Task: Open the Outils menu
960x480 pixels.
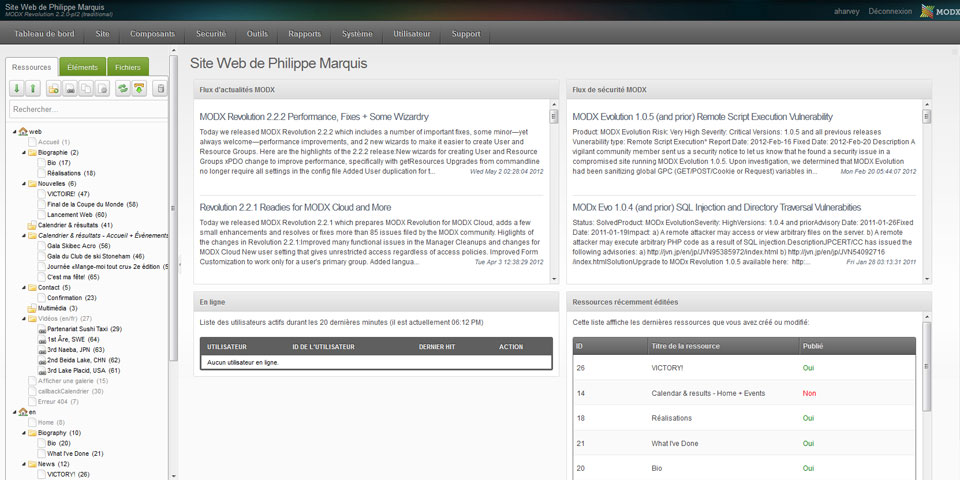Action: point(257,34)
